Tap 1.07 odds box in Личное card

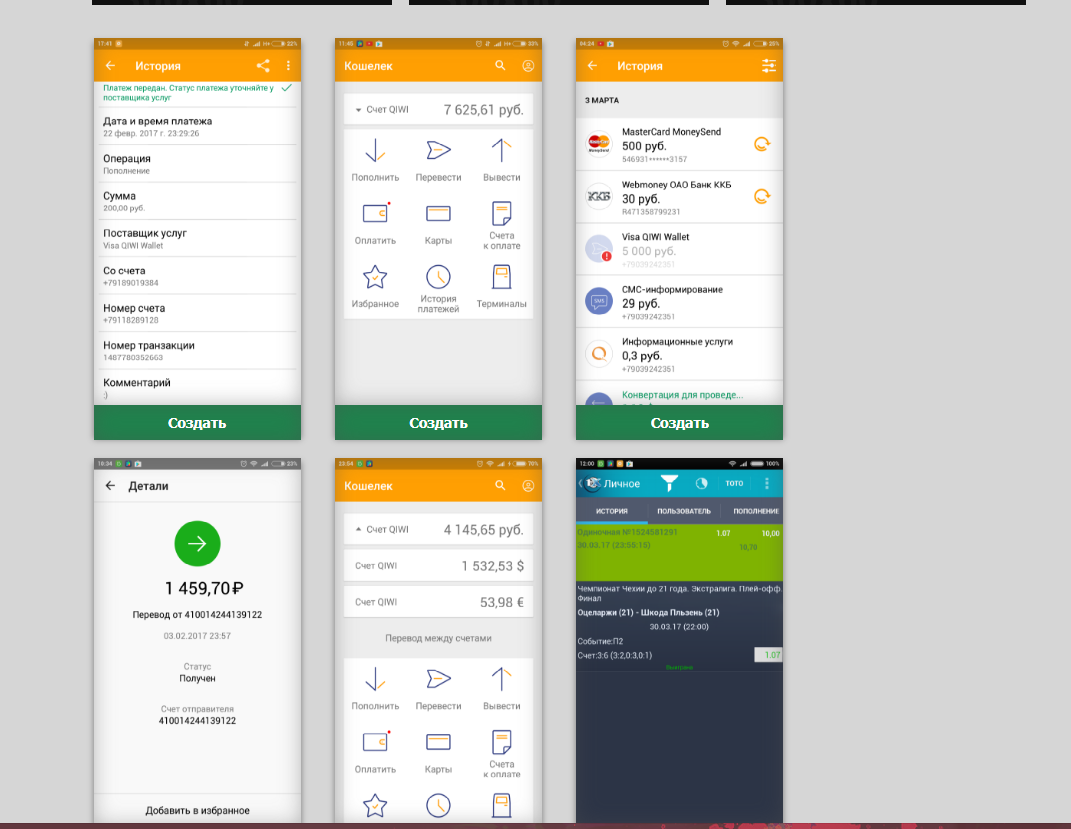point(768,655)
